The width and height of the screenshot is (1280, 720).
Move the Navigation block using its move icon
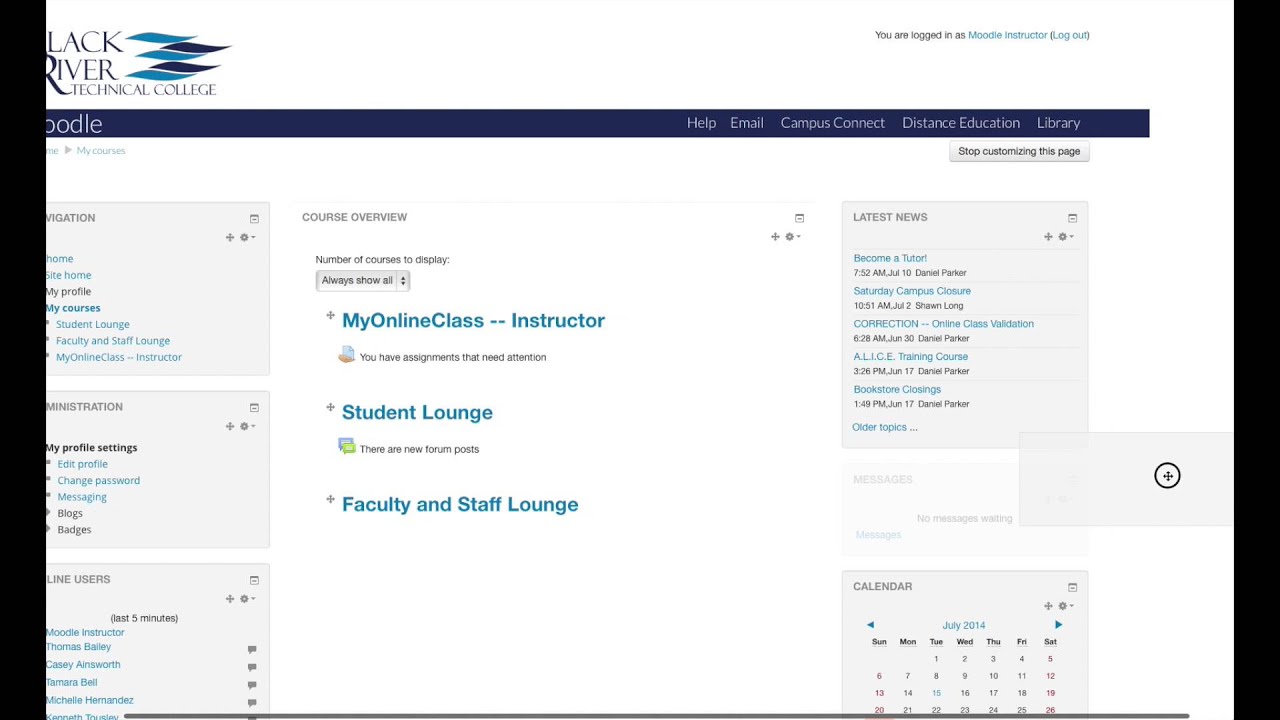tap(230, 237)
